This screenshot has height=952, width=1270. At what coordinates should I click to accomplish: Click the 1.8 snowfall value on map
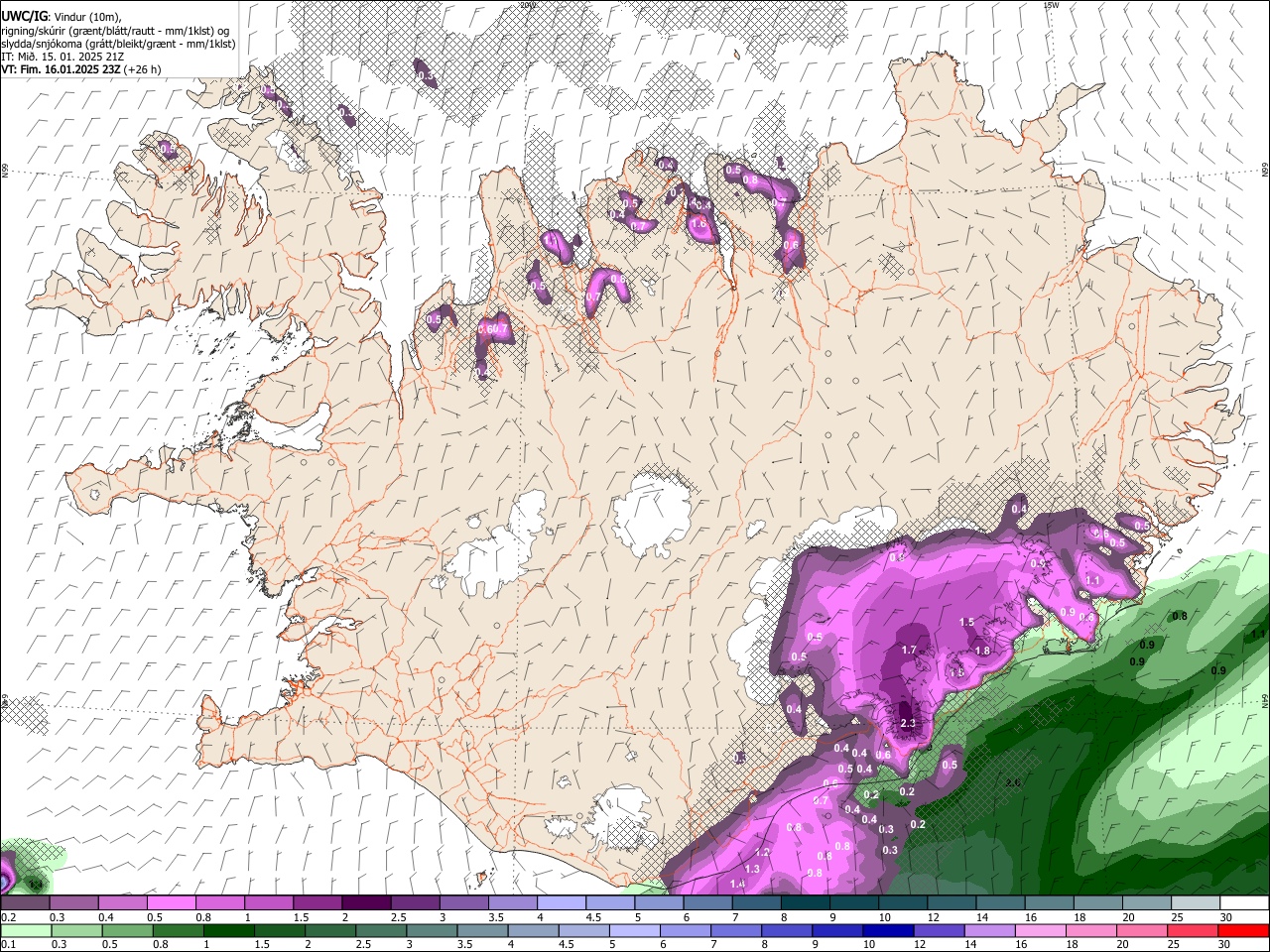[x=983, y=651]
